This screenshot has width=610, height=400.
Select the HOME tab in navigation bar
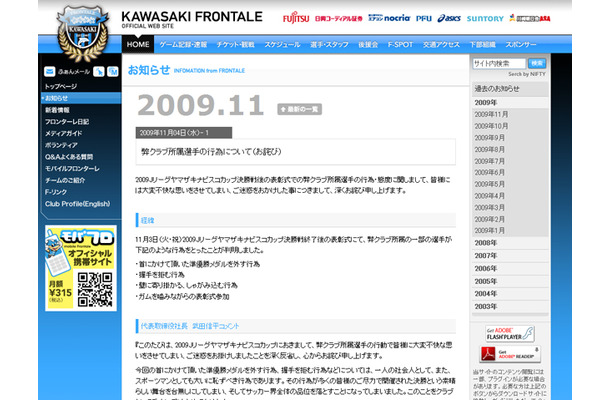[x=139, y=45]
